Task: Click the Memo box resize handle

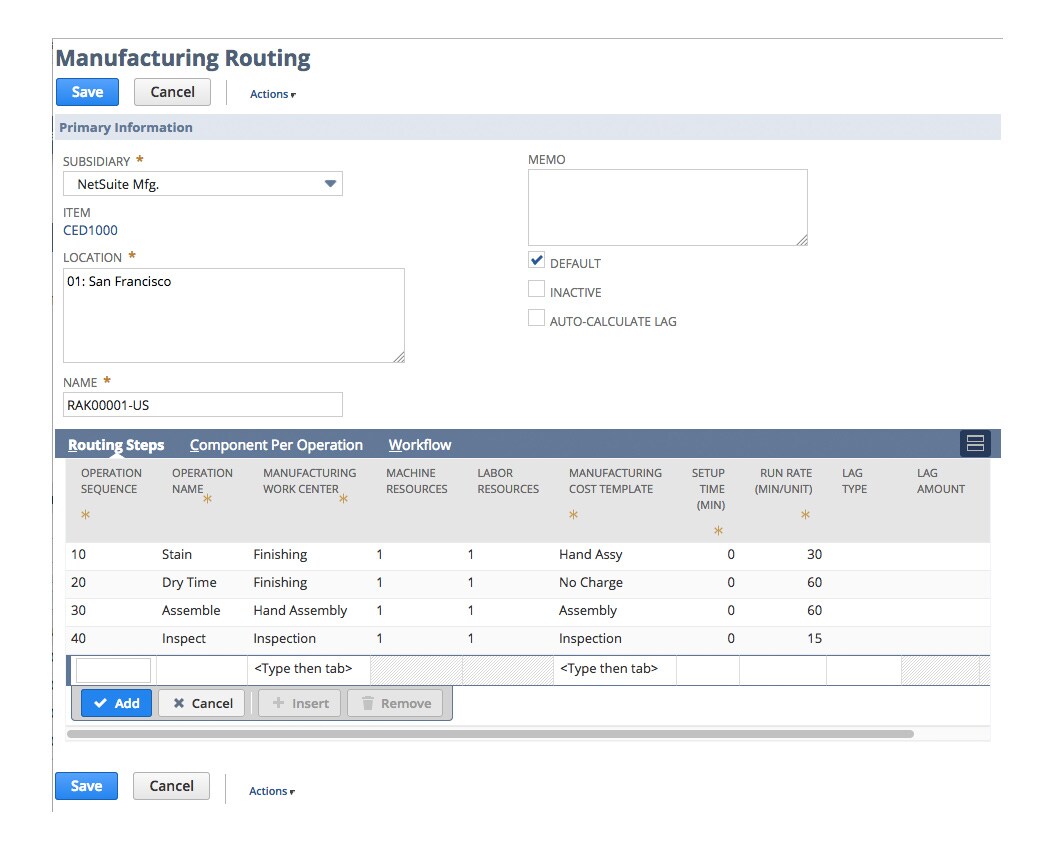Action: click(x=802, y=240)
